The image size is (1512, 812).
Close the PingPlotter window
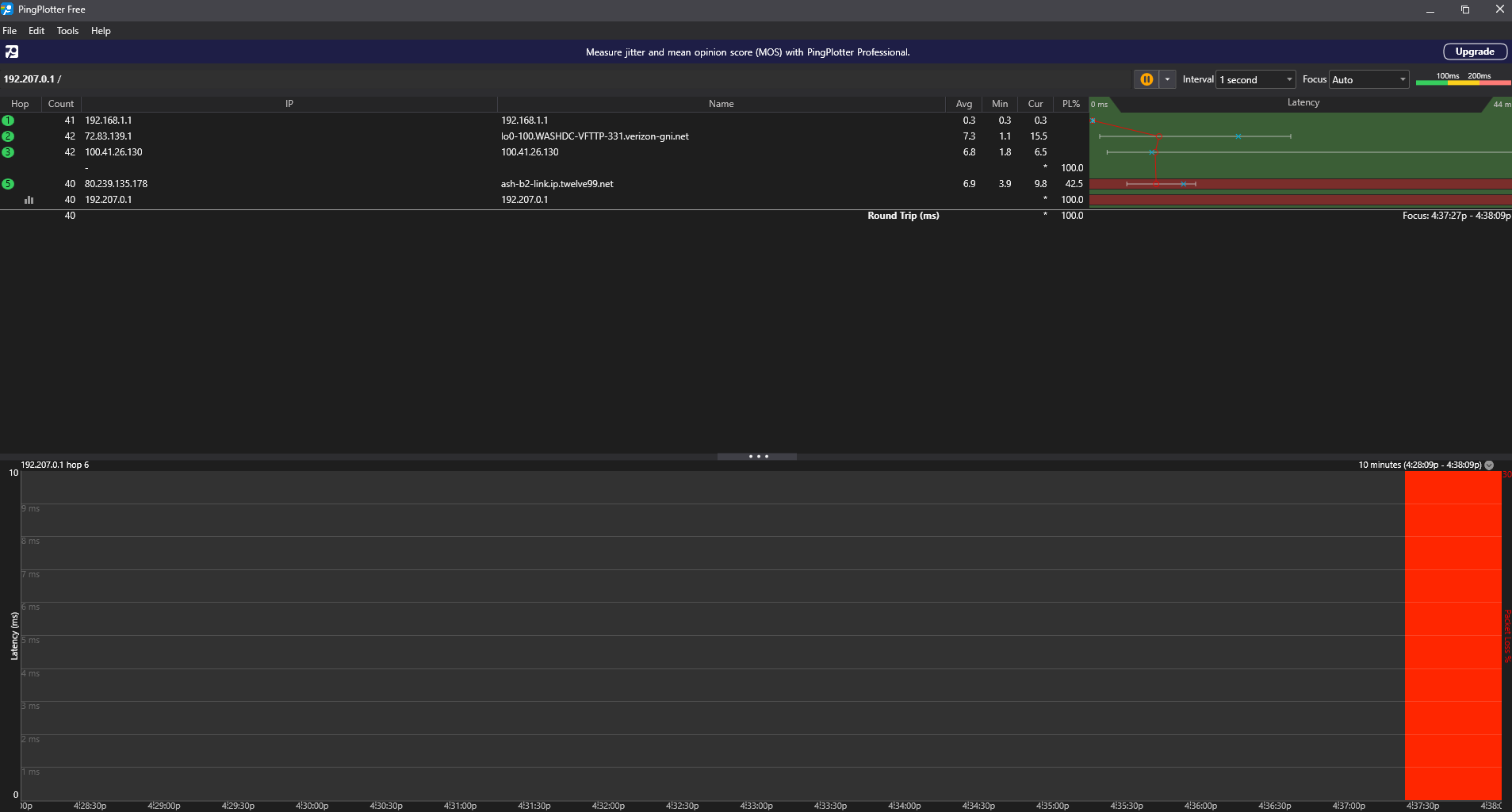(x=1499, y=10)
